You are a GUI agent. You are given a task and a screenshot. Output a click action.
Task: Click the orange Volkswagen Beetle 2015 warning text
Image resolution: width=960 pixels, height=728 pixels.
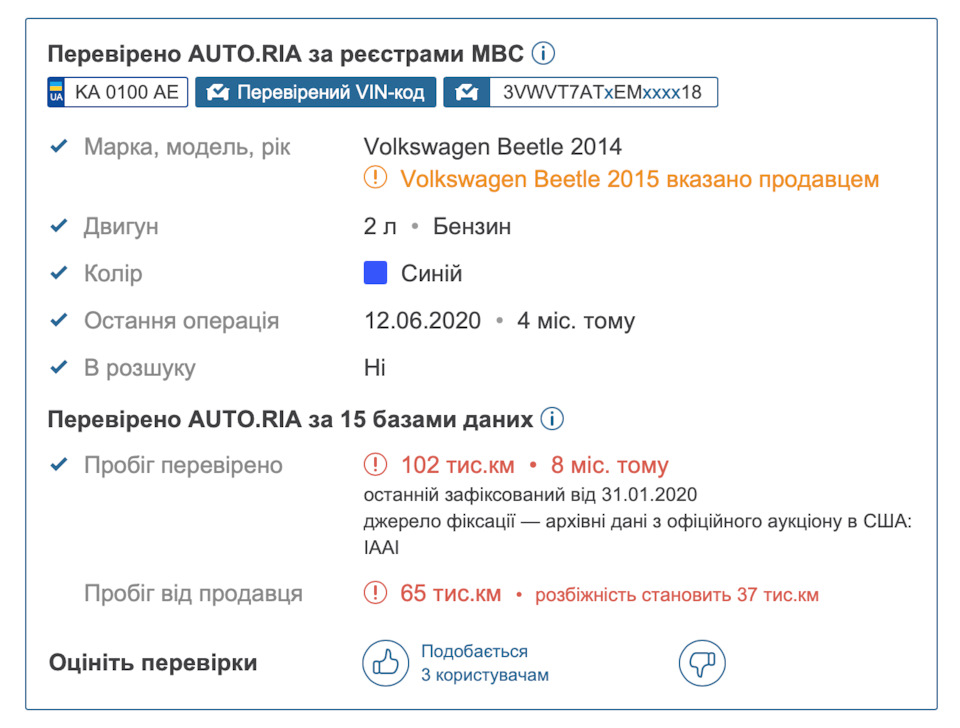point(639,179)
